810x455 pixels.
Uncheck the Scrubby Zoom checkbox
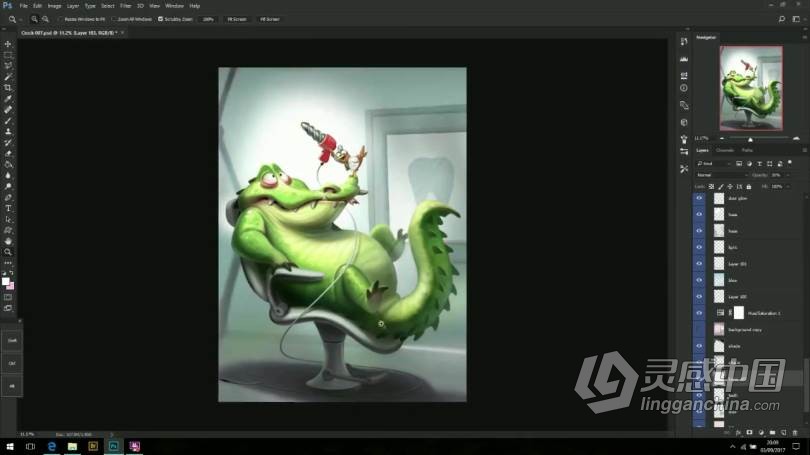click(161, 19)
